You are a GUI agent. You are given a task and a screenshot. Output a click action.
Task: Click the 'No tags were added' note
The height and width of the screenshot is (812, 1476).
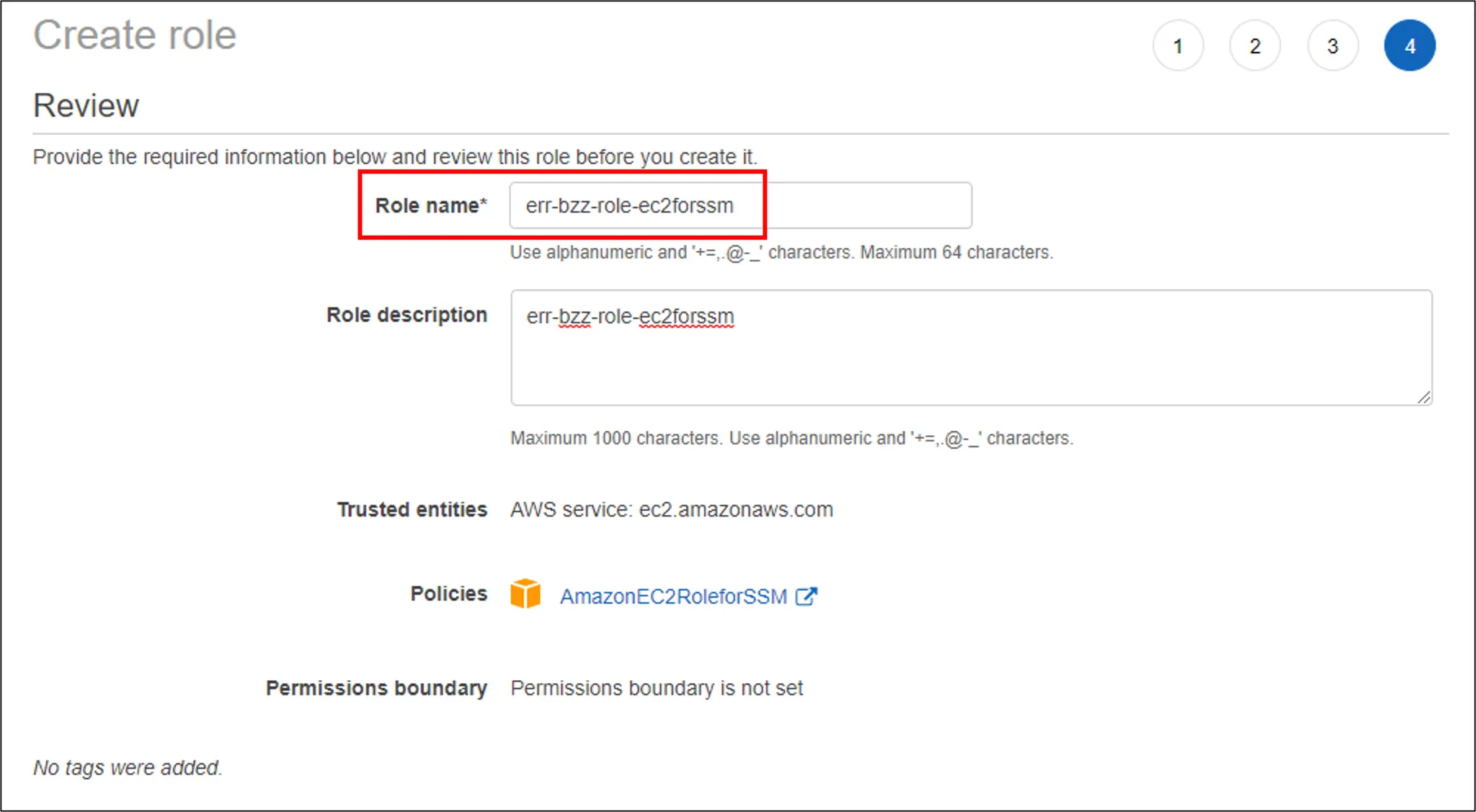point(128,767)
